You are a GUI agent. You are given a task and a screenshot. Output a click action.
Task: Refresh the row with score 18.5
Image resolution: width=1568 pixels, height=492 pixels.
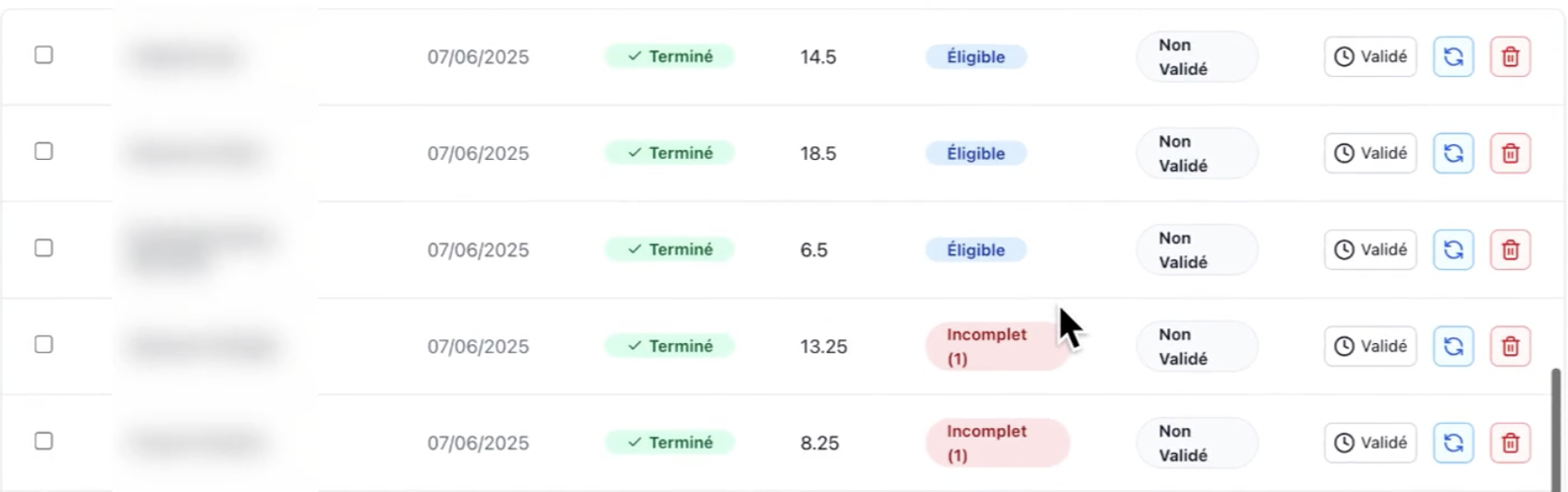pos(1453,153)
